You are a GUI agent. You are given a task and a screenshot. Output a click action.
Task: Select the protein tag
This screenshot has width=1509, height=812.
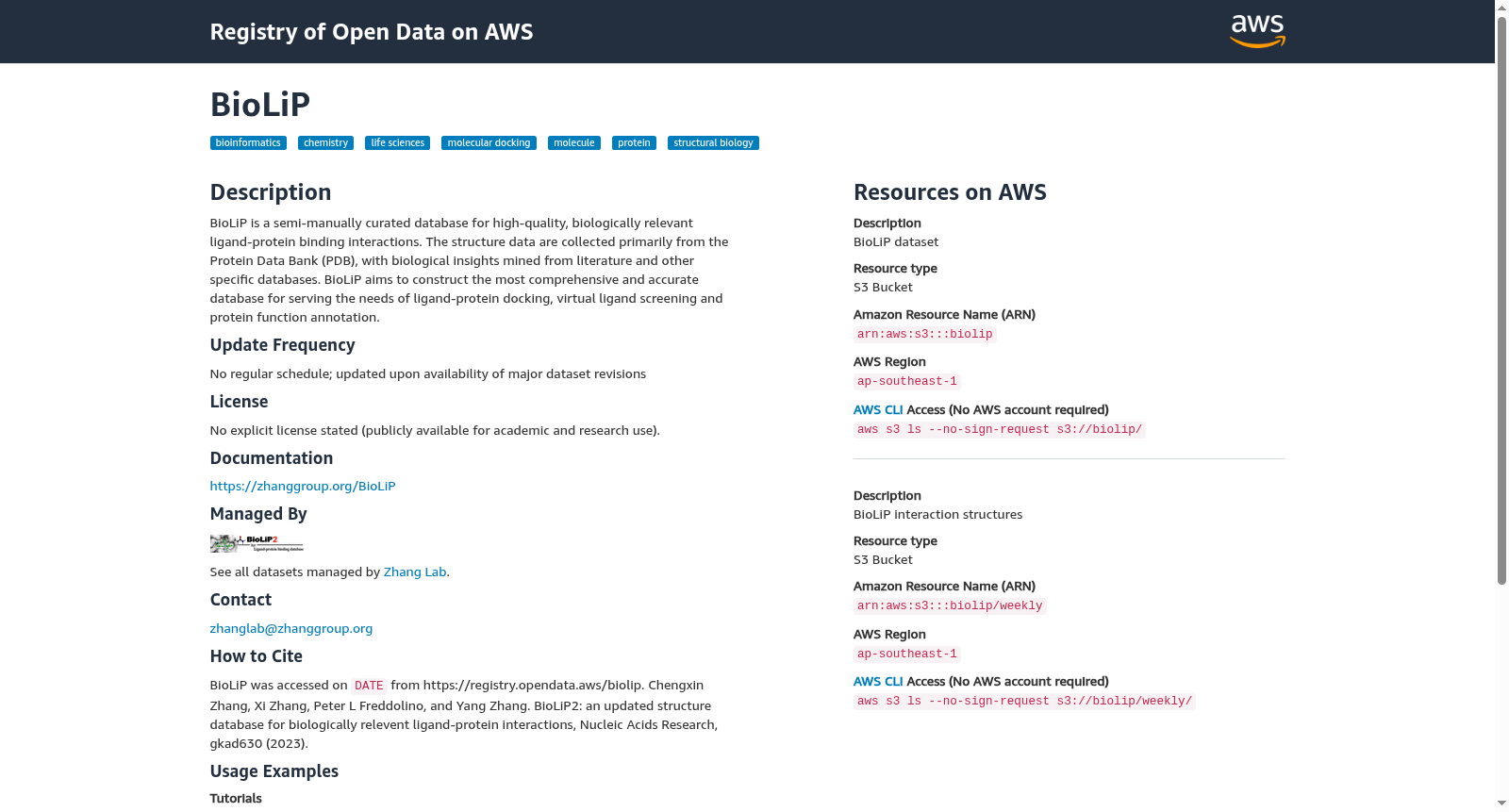pos(634,143)
